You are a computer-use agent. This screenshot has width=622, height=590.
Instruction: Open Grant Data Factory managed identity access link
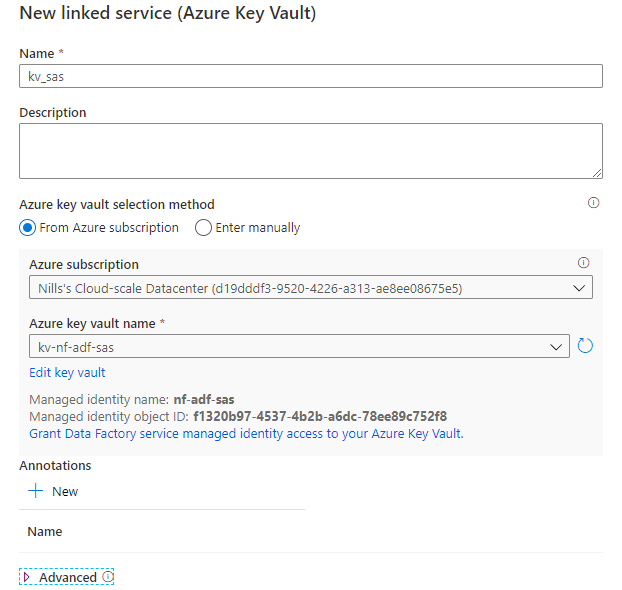pyautogui.click(x=246, y=434)
